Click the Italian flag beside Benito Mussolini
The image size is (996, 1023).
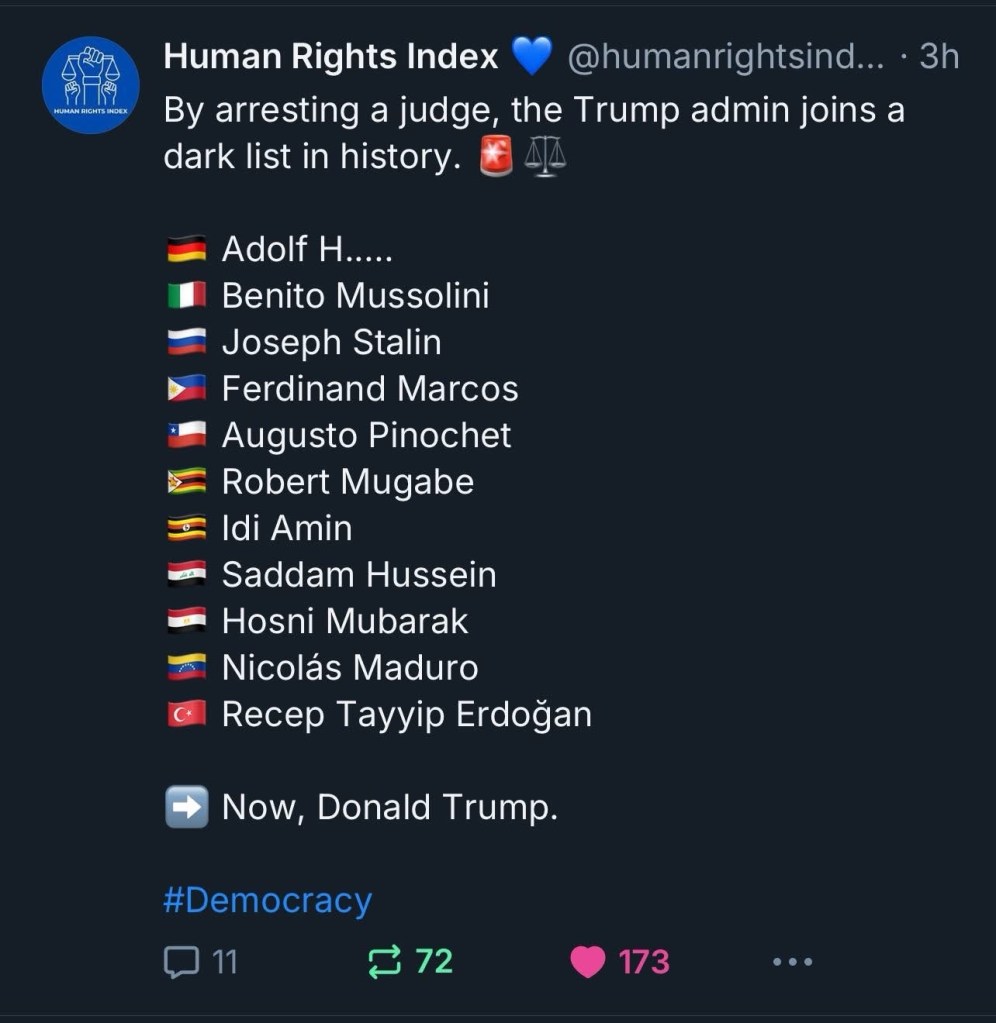(x=187, y=296)
